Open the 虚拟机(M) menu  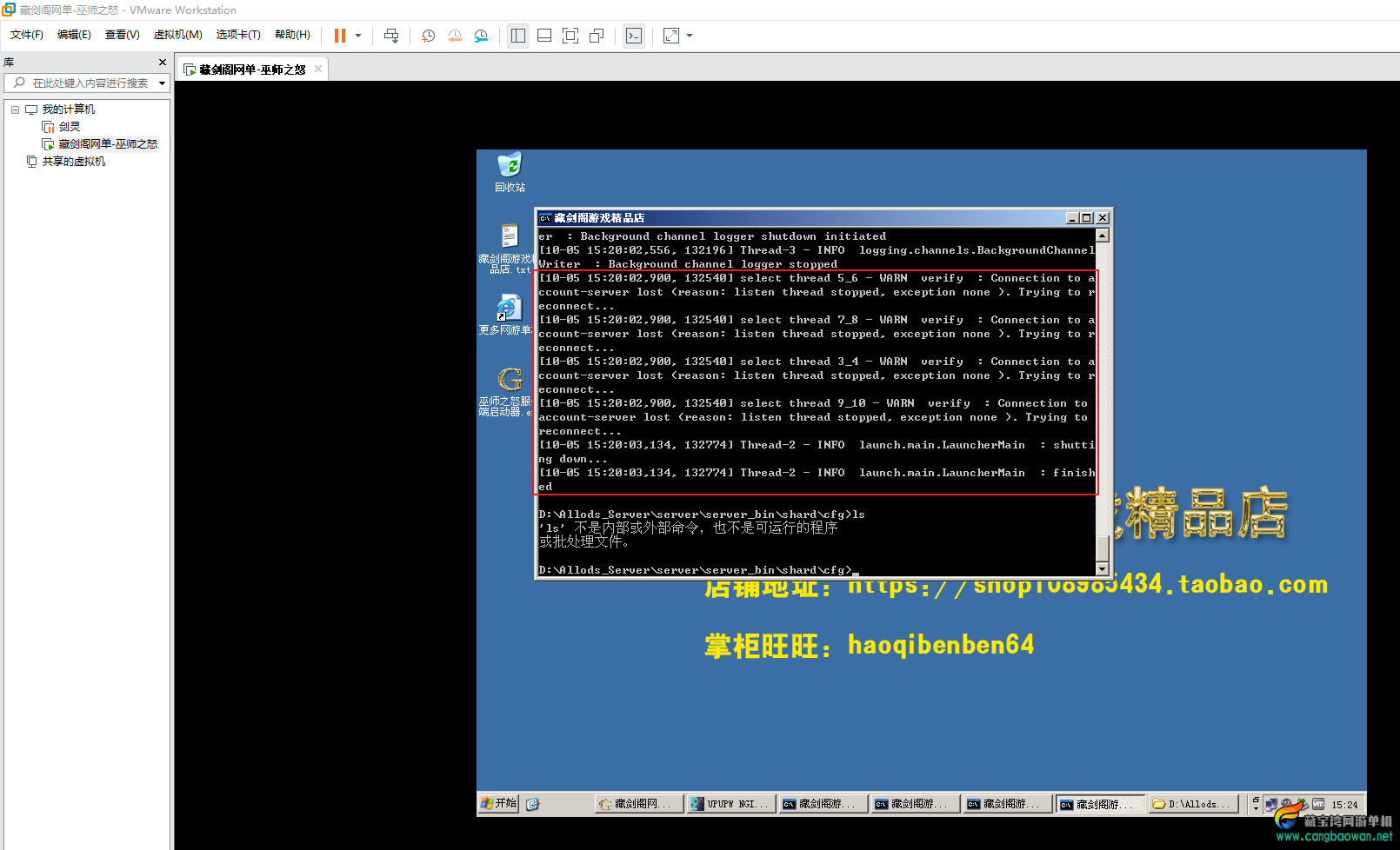click(x=178, y=35)
